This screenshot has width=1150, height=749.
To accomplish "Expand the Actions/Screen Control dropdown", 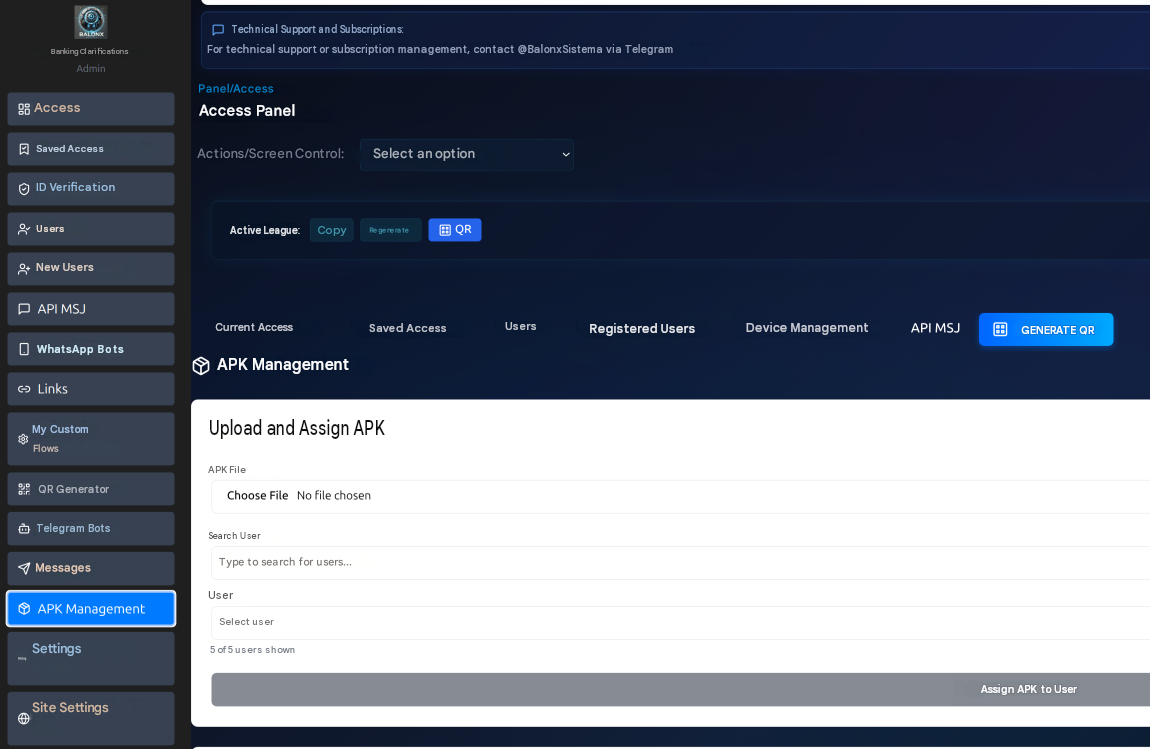I will (466, 154).
